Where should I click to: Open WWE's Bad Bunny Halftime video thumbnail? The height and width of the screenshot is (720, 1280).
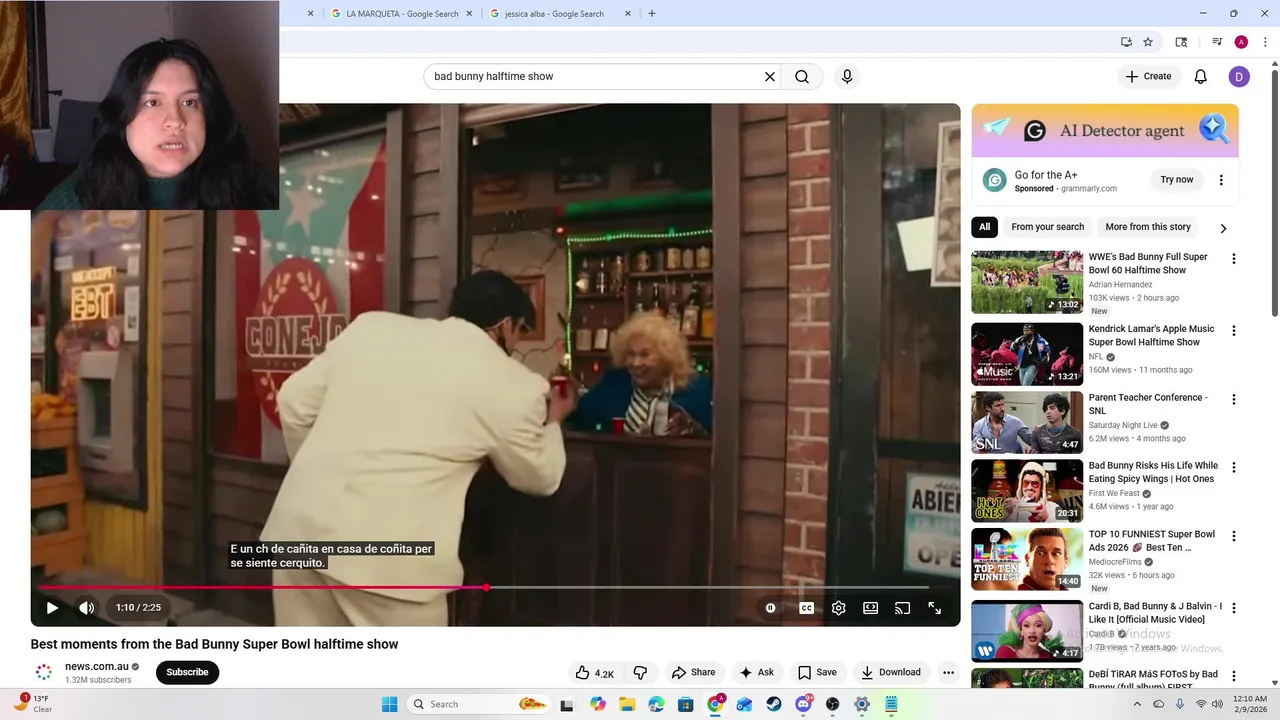(1027, 282)
